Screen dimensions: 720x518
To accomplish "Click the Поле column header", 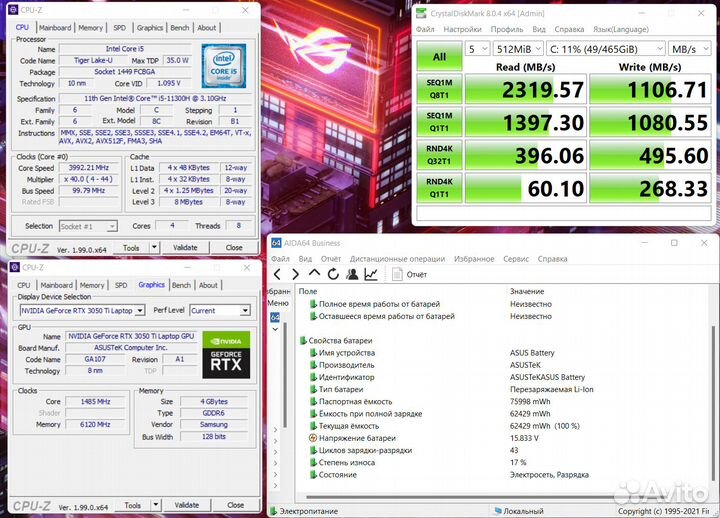I will [x=308, y=291].
